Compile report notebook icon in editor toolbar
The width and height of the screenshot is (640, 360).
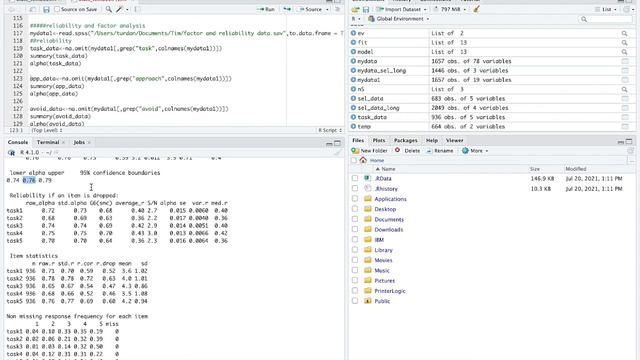click(137, 9)
